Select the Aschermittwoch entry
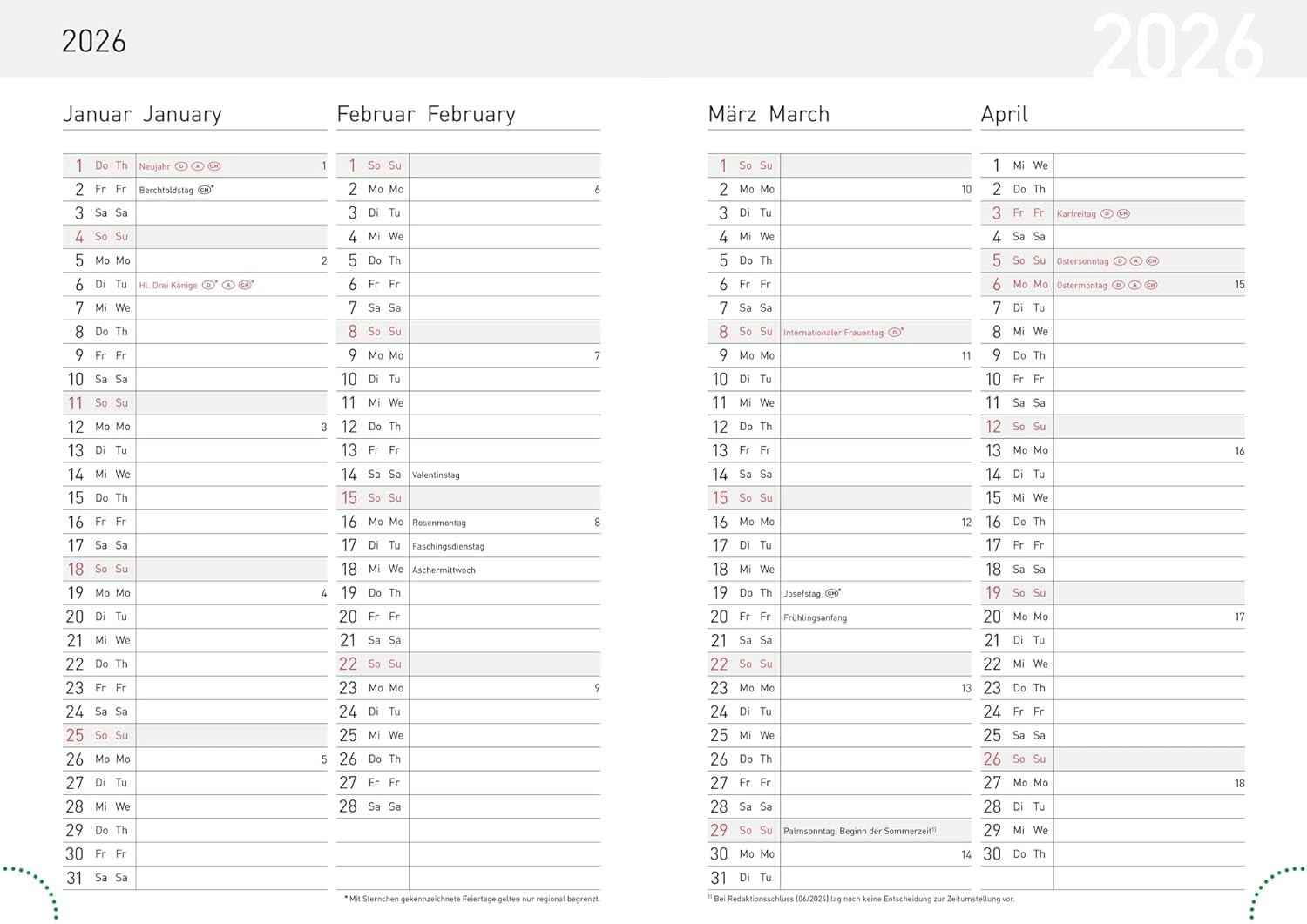 pyautogui.click(x=444, y=570)
